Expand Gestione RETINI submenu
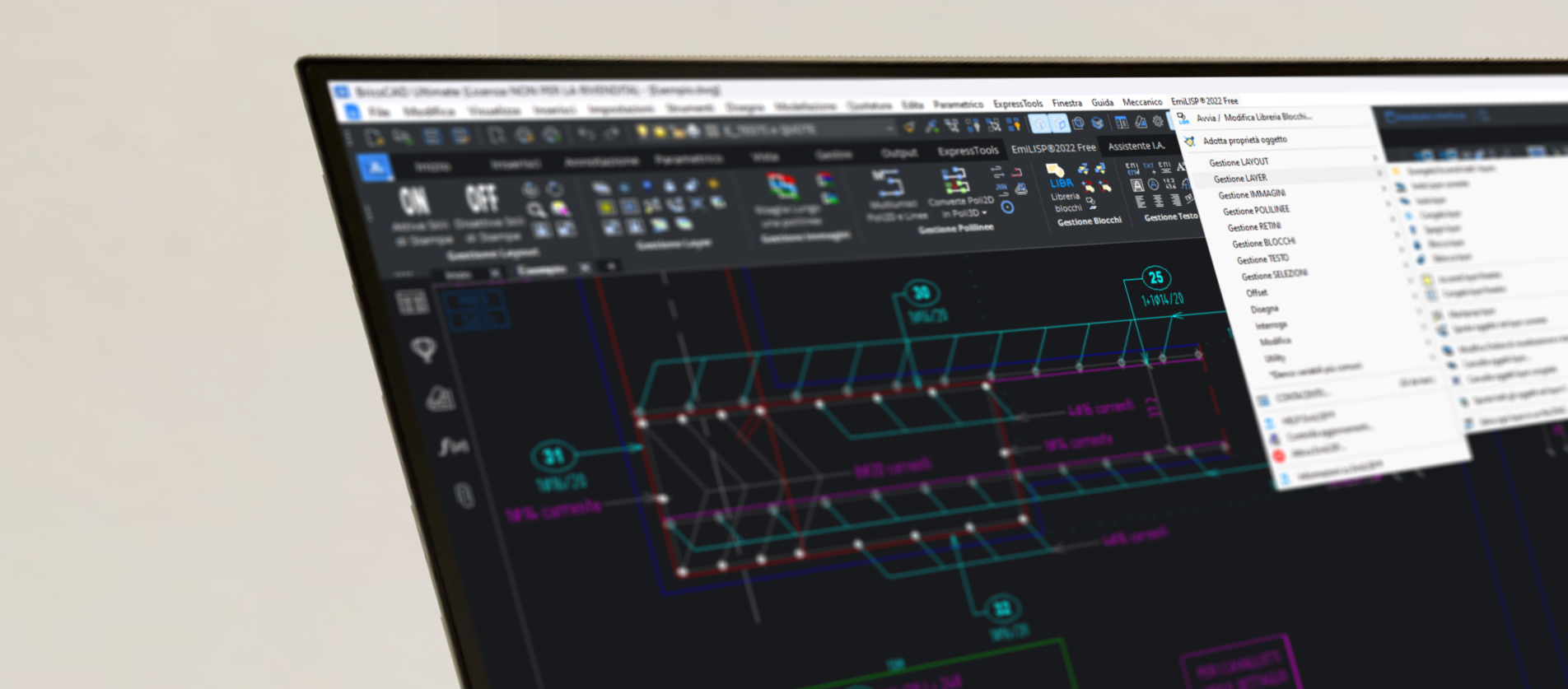The image size is (1568, 689). pyautogui.click(x=1254, y=226)
